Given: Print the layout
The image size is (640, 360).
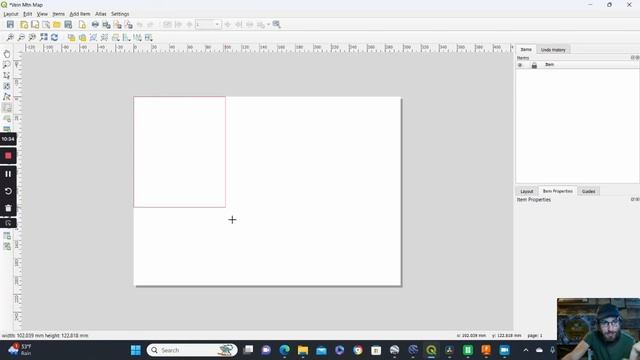Looking at the screenshot, I should tap(95, 24).
